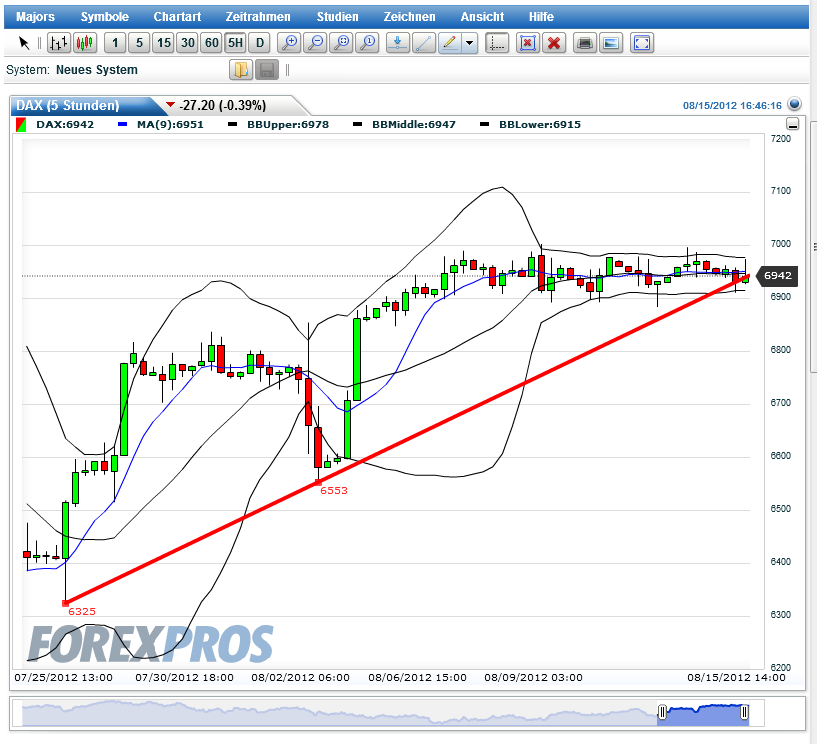Set timeframe to 60 minutes
Viewport: 817px width, 744px height.
tap(212, 43)
